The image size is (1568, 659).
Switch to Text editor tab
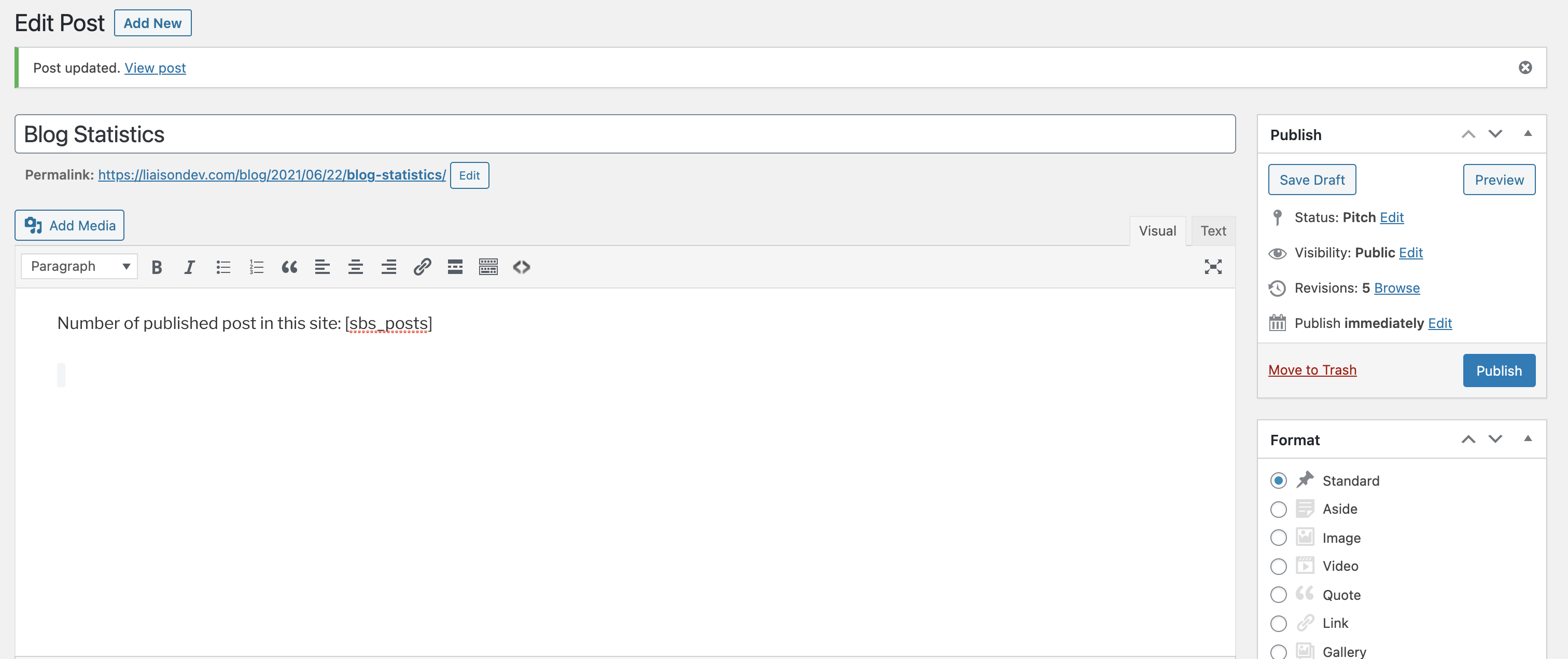tap(1213, 230)
